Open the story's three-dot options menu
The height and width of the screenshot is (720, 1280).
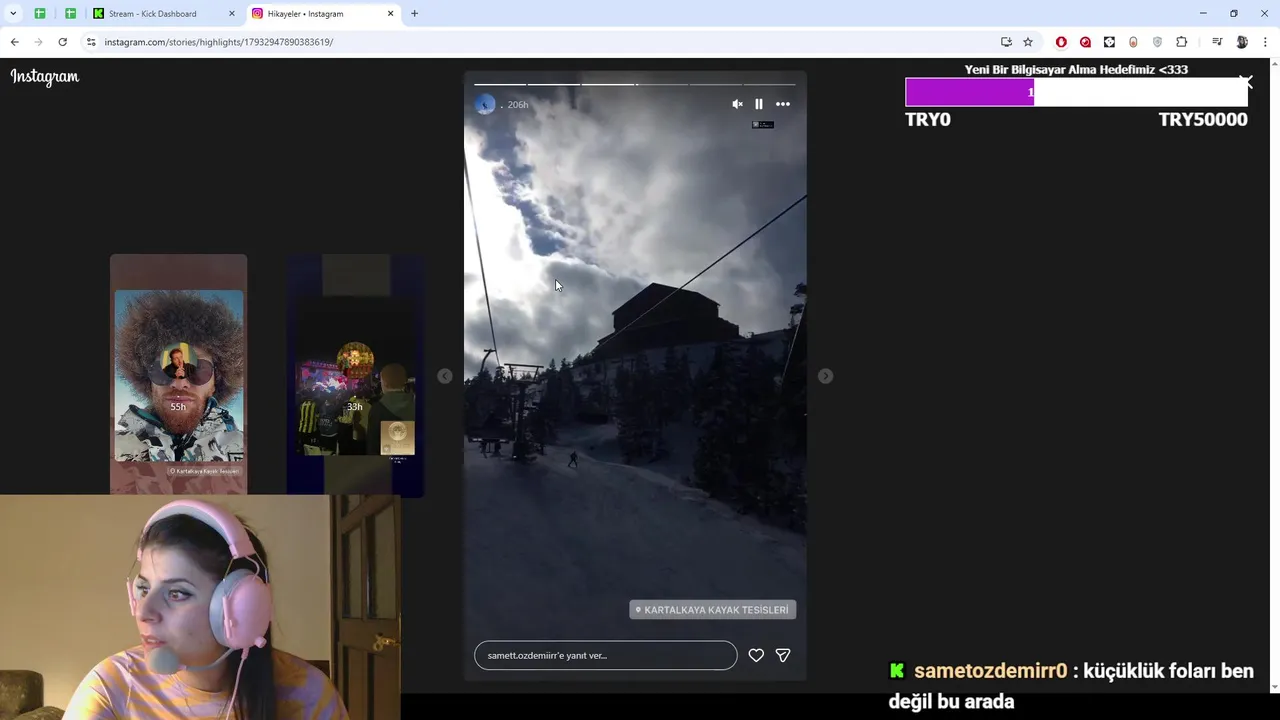click(x=783, y=104)
